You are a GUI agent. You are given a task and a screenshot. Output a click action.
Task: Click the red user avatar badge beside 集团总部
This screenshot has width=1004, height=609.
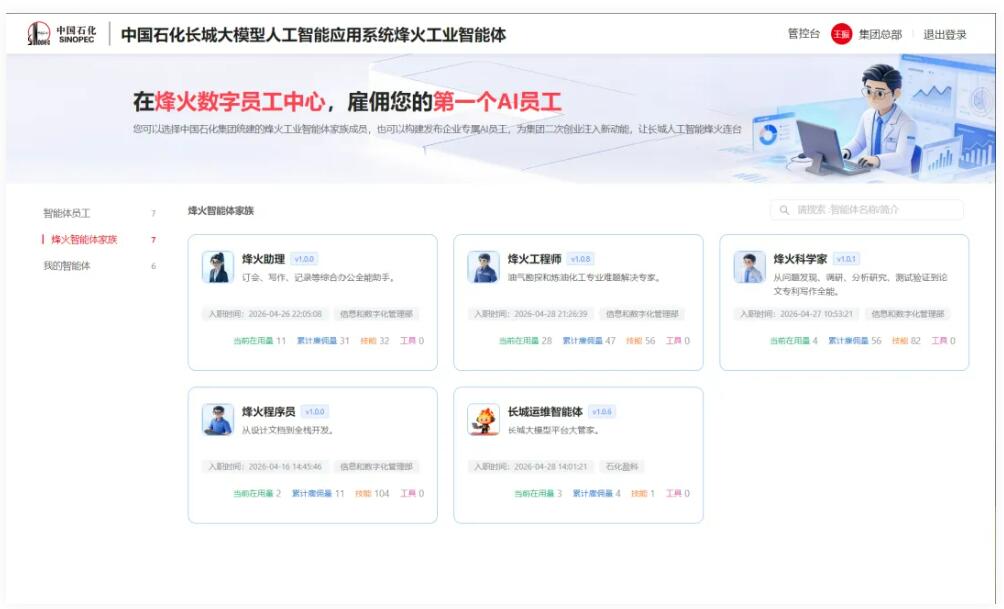click(841, 34)
